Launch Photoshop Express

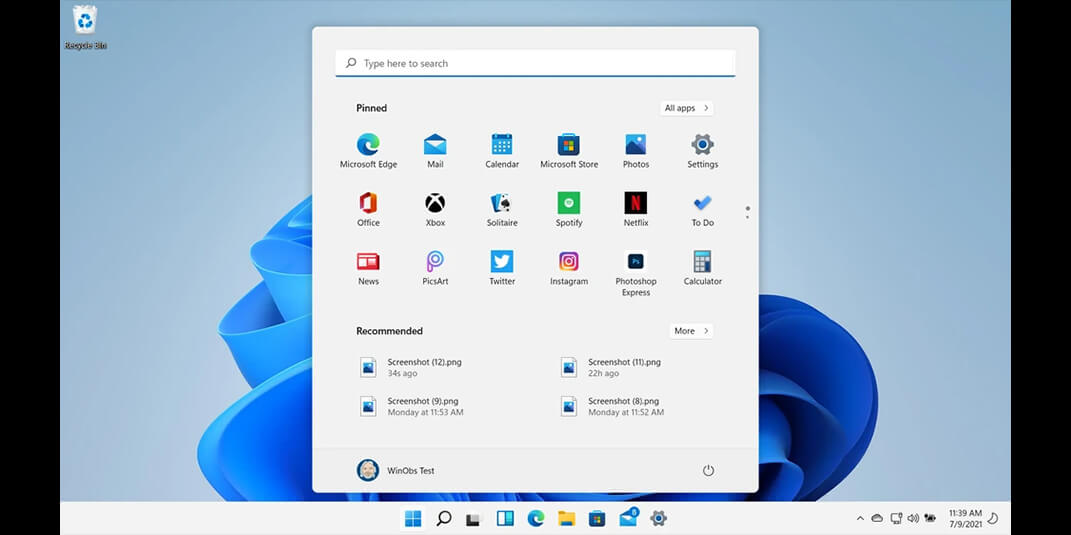(x=636, y=273)
